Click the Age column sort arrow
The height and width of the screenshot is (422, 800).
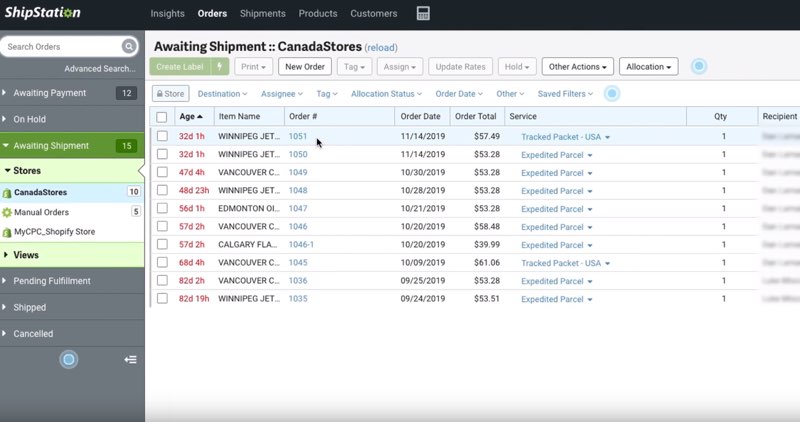click(x=200, y=117)
